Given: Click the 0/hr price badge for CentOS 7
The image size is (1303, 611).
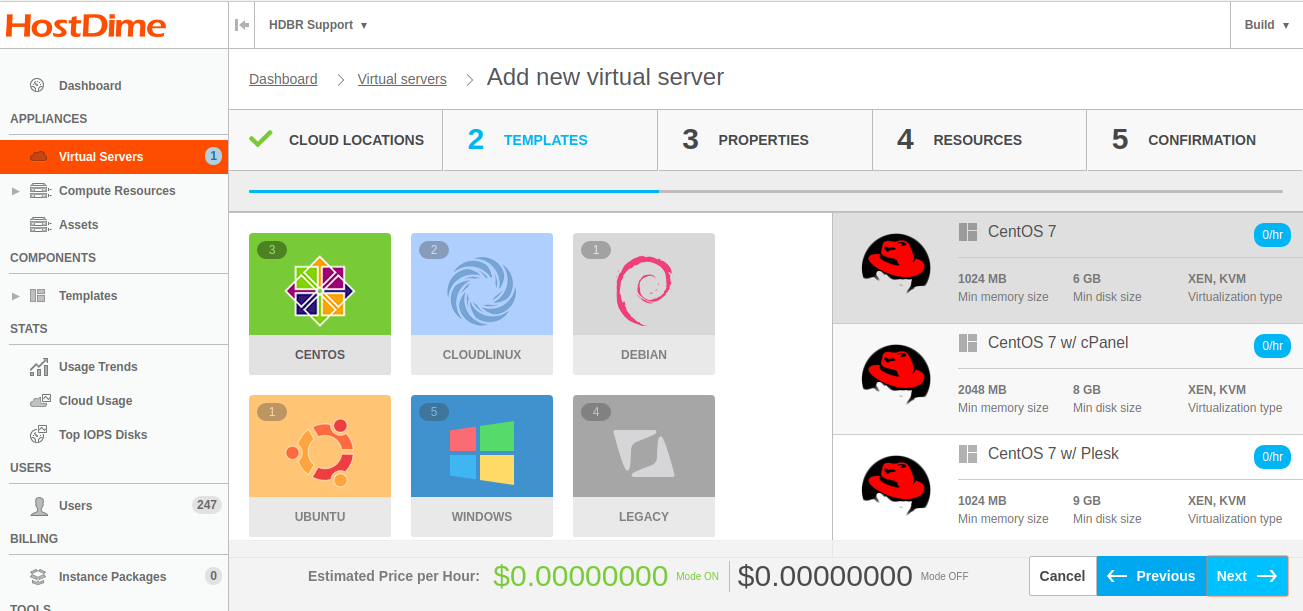Looking at the screenshot, I should (x=1272, y=235).
